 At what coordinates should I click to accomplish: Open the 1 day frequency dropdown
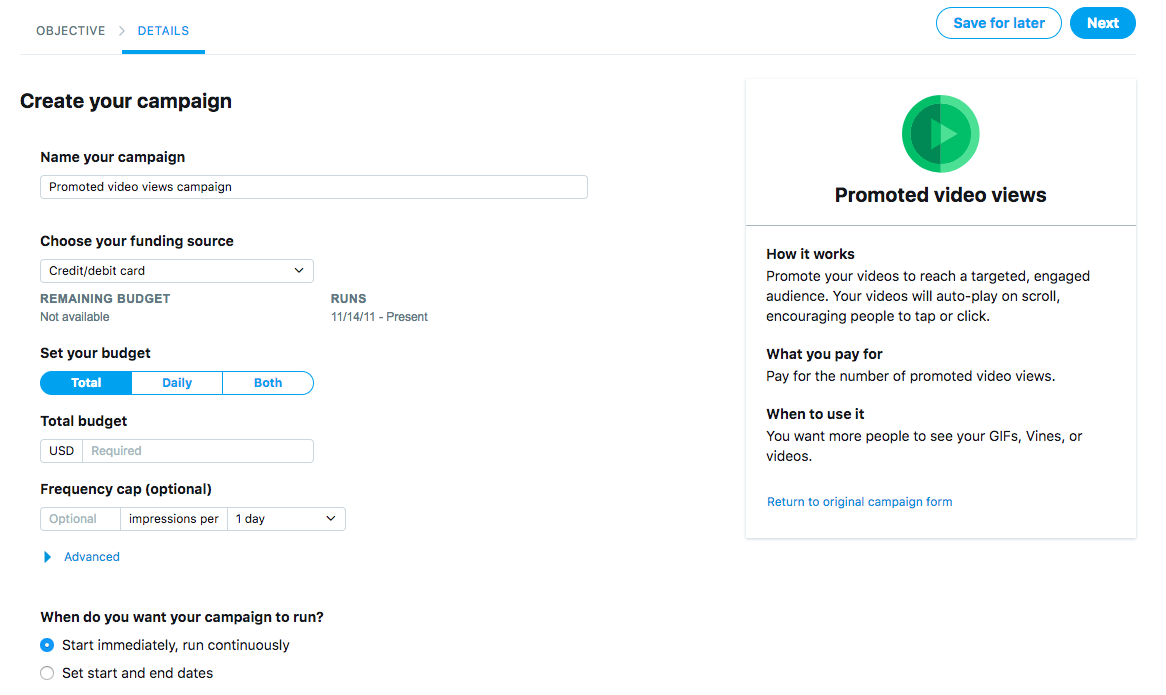[x=286, y=519]
